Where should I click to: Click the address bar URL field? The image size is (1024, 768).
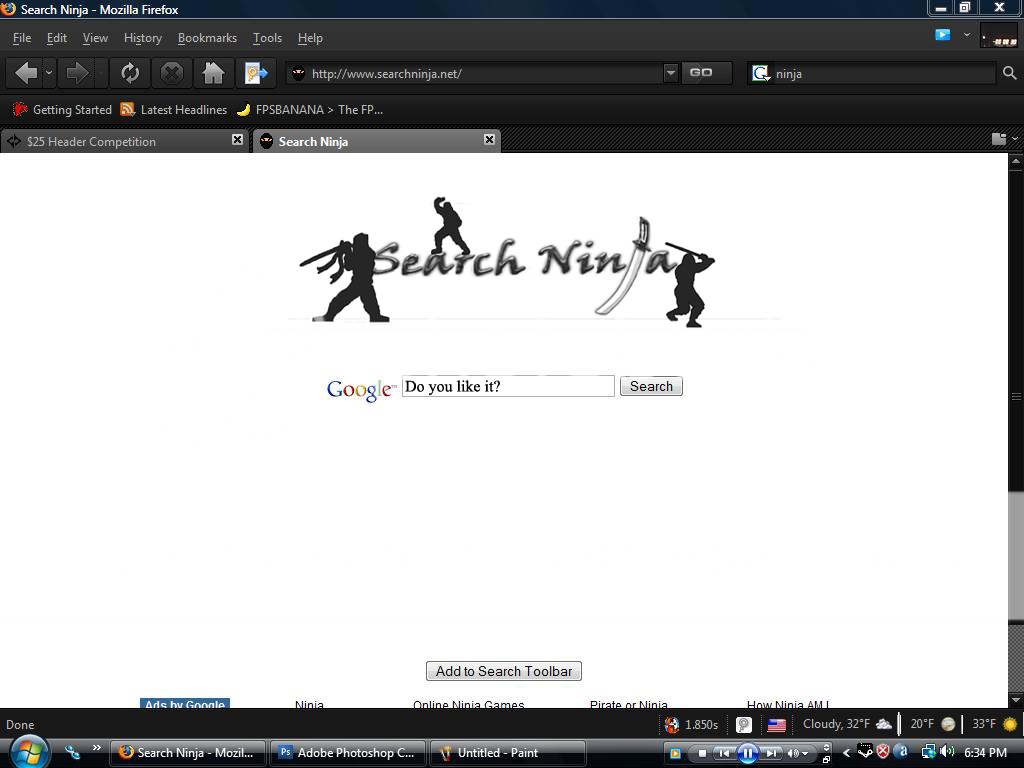point(475,73)
